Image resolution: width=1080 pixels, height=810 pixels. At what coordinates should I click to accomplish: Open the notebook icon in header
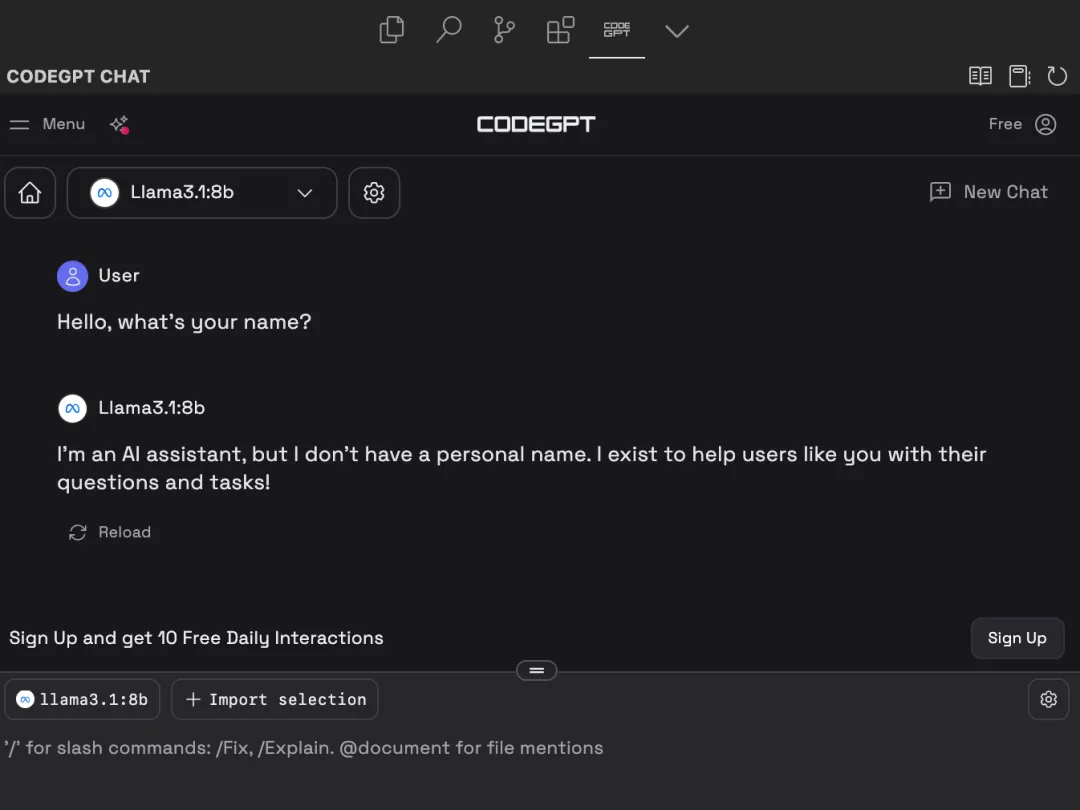point(1019,76)
